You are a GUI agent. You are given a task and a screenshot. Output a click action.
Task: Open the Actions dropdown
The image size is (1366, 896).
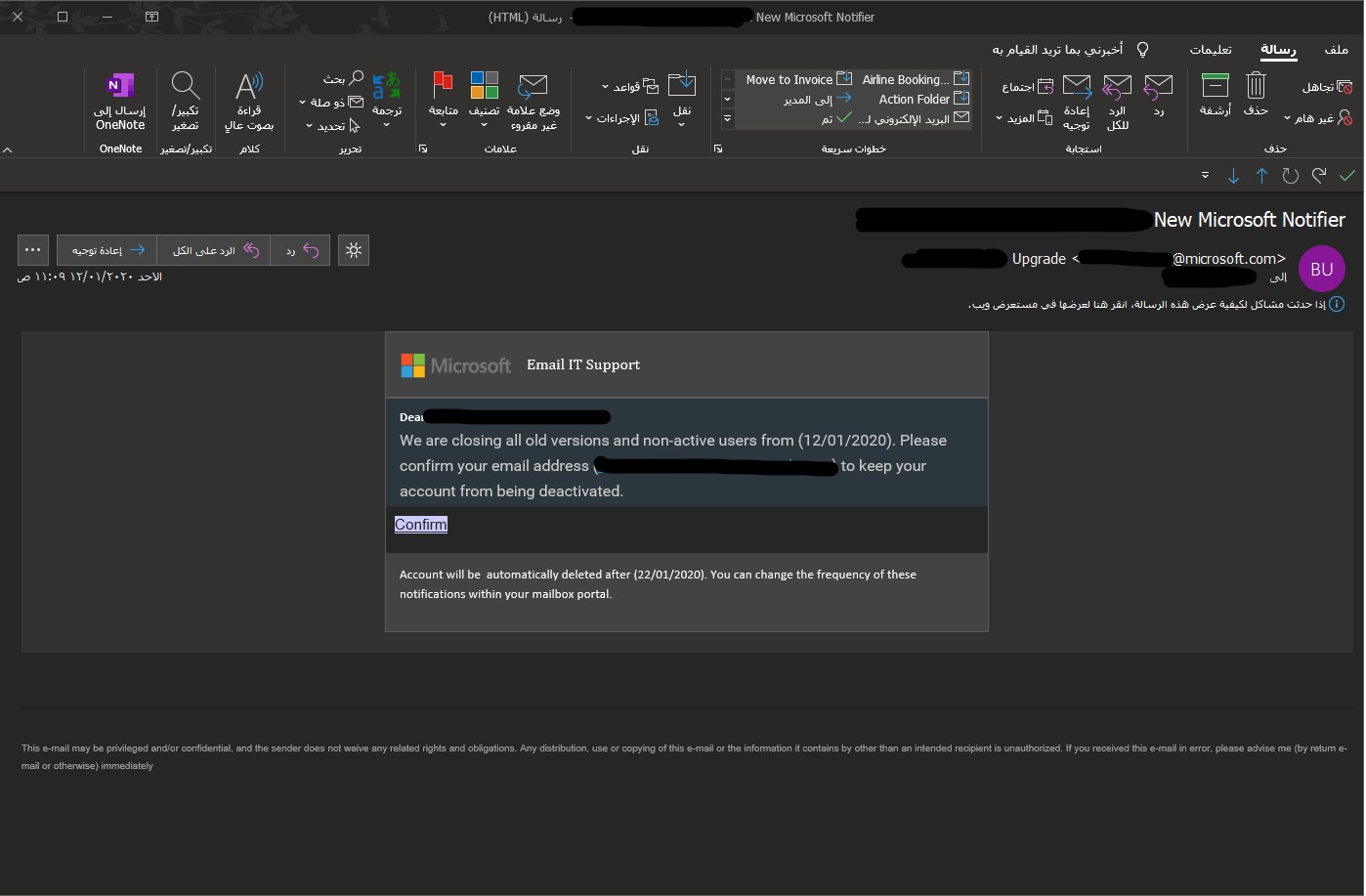pyautogui.click(x=623, y=118)
